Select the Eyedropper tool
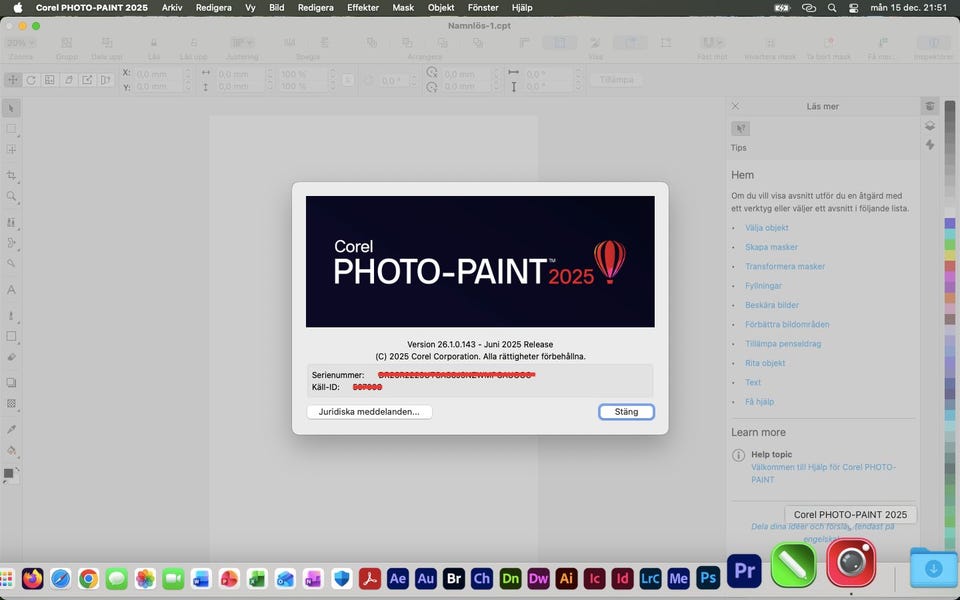The image size is (960, 600). 12,429
